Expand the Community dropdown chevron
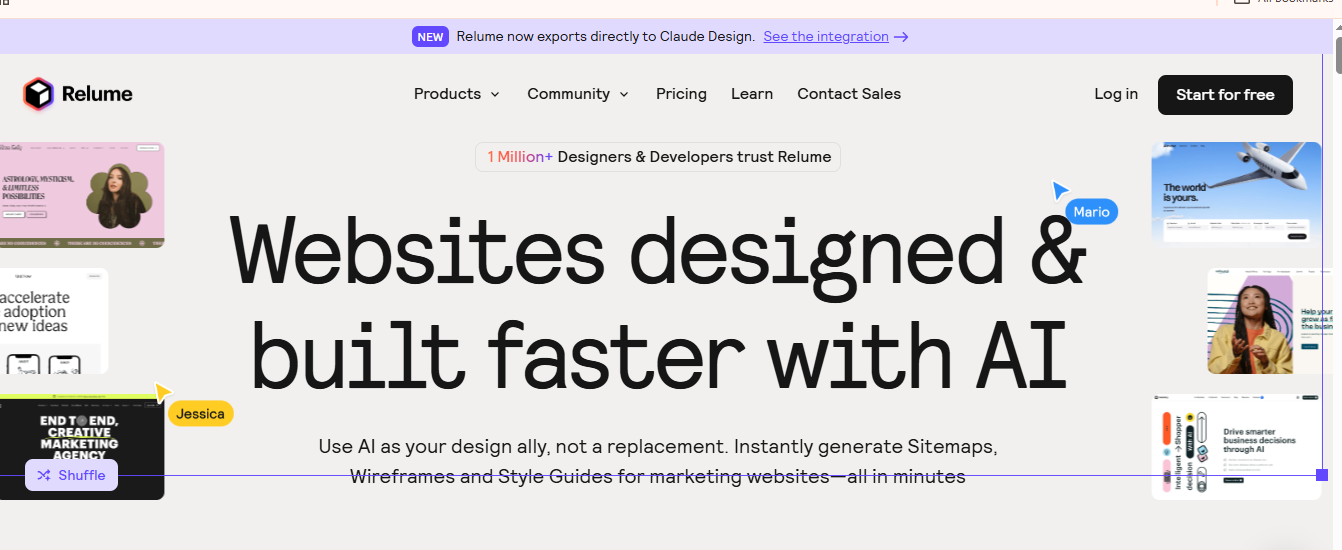The height and width of the screenshot is (550, 1342). pyautogui.click(x=624, y=94)
